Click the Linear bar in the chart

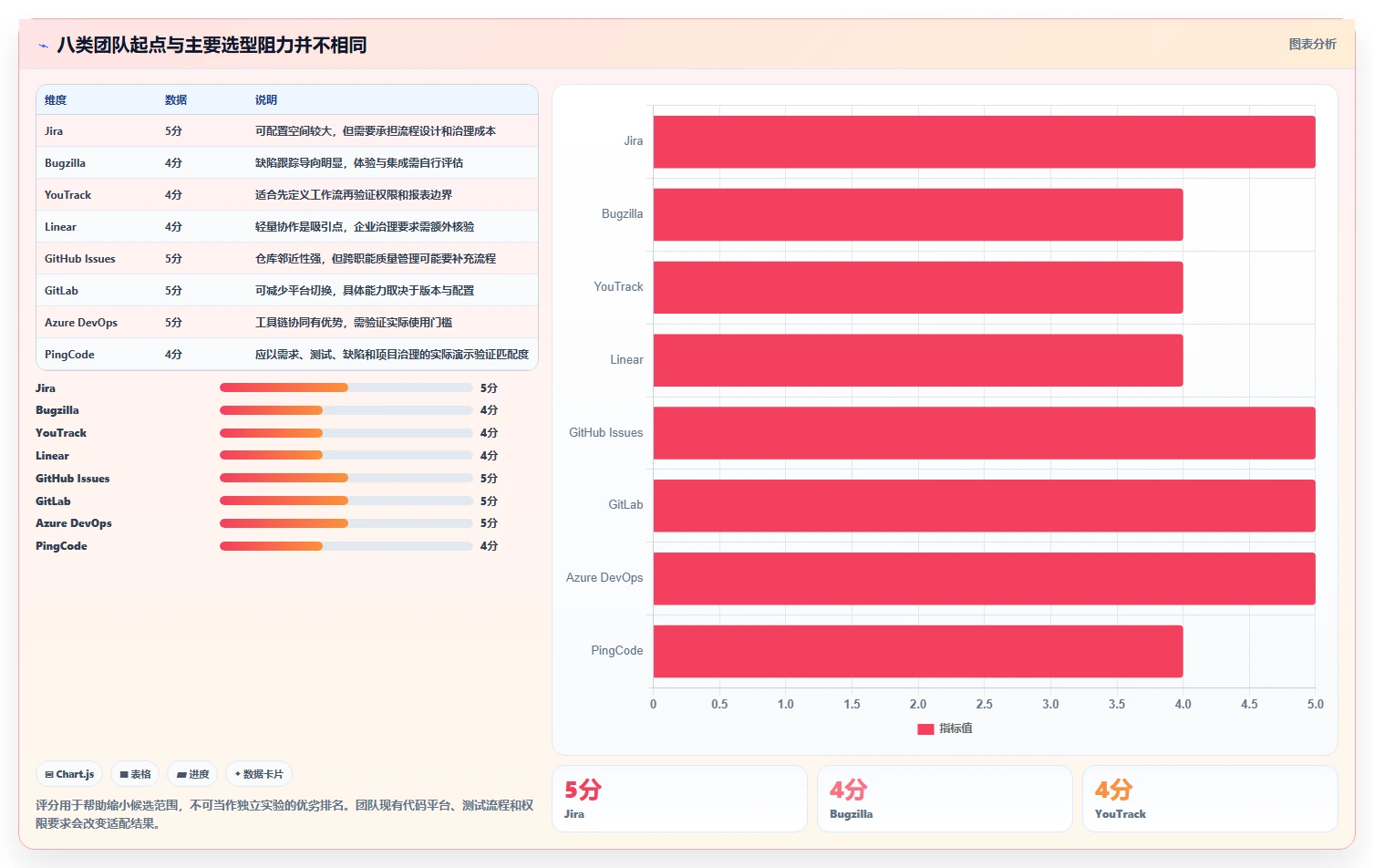click(918, 360)
